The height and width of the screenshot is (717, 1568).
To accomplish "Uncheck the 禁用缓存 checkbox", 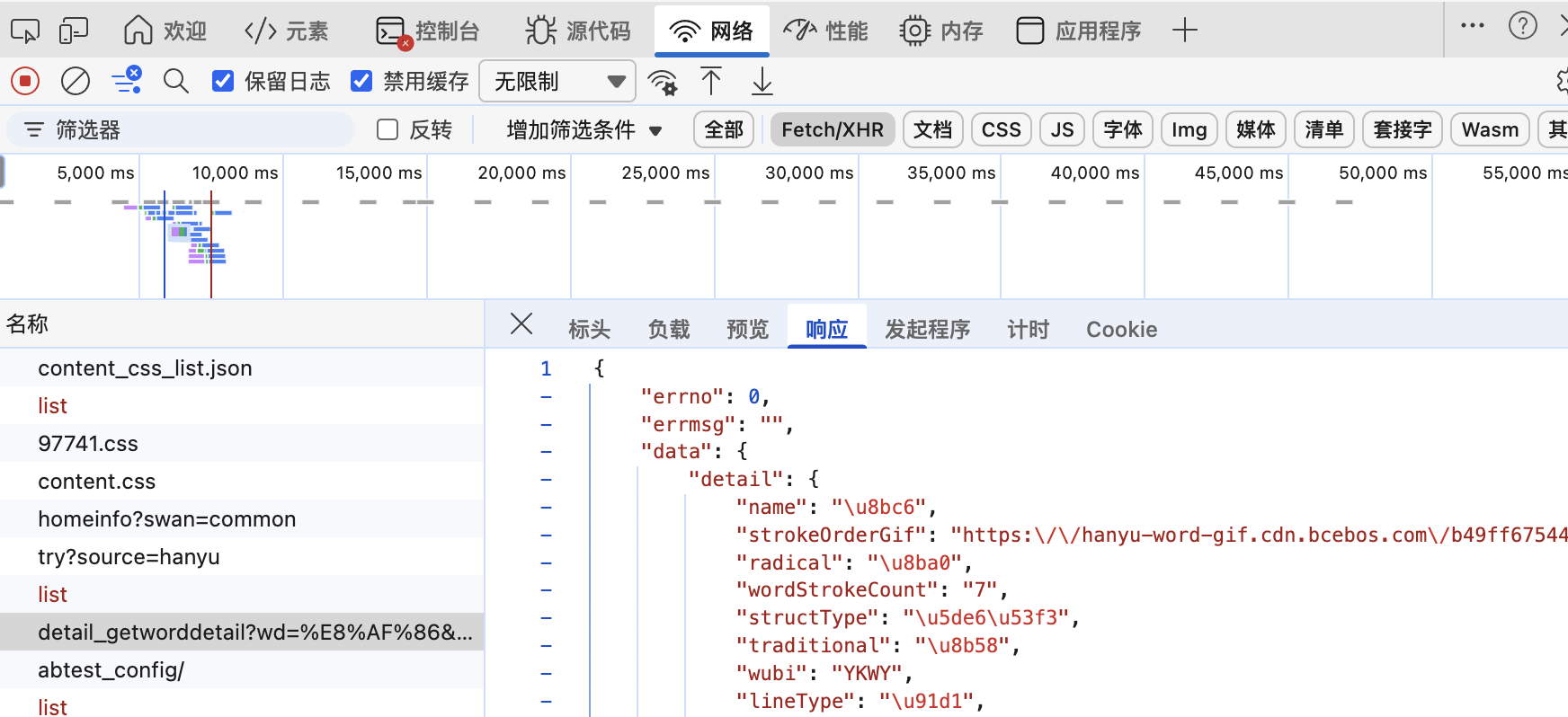I will 361,82.
